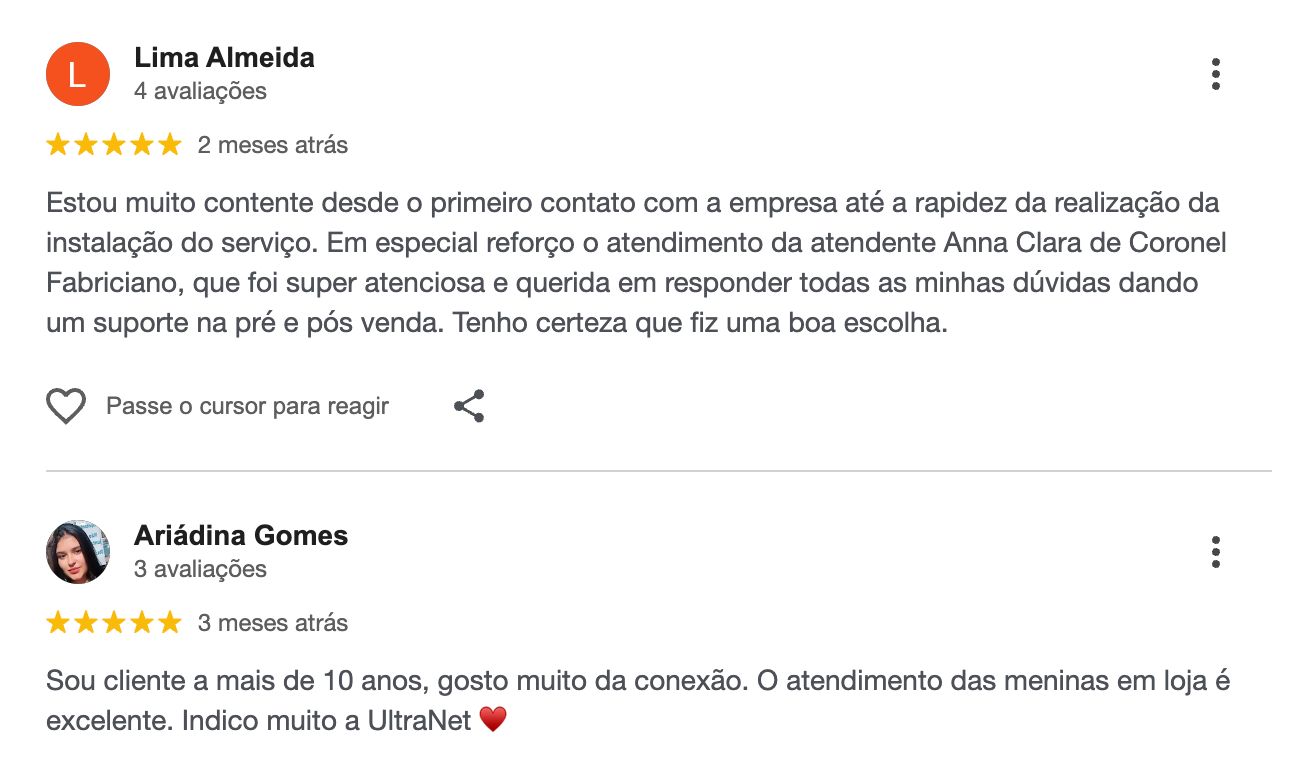Open the Lima Almeida profile name
This screenshot has height=760, width=1308.
click(224, 58)
